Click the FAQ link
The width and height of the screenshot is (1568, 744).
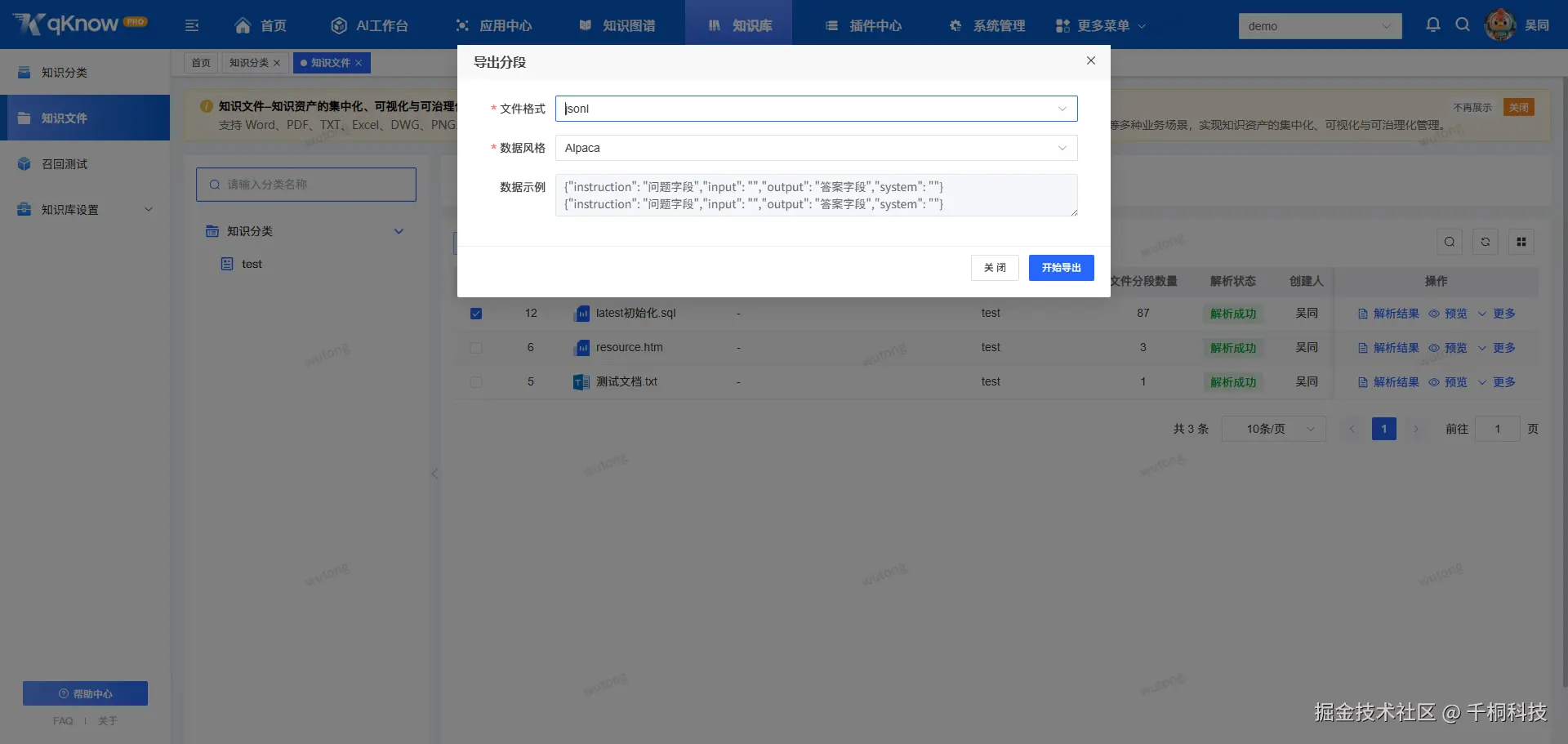point(63,721)
